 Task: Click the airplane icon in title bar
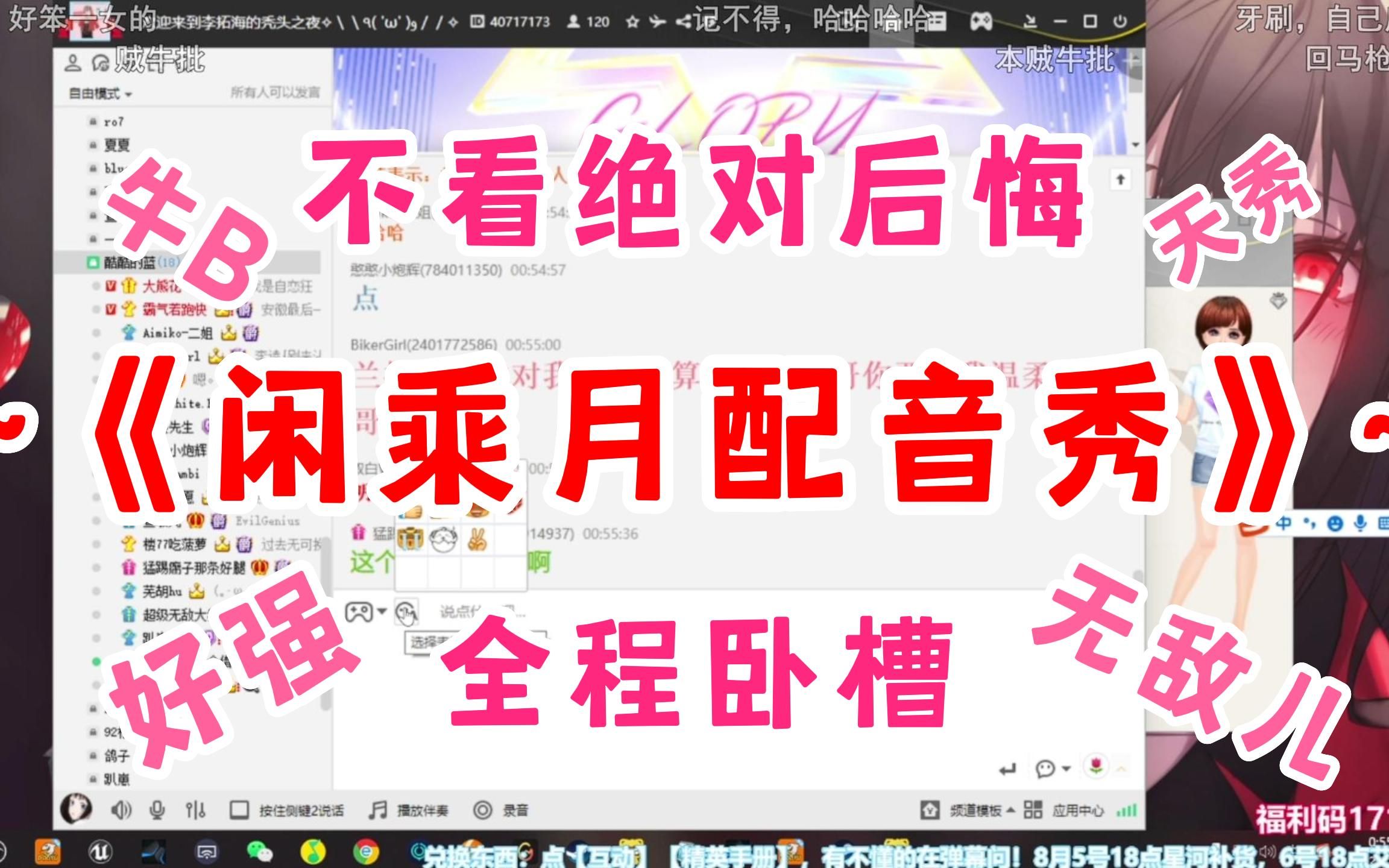(657, 22)
